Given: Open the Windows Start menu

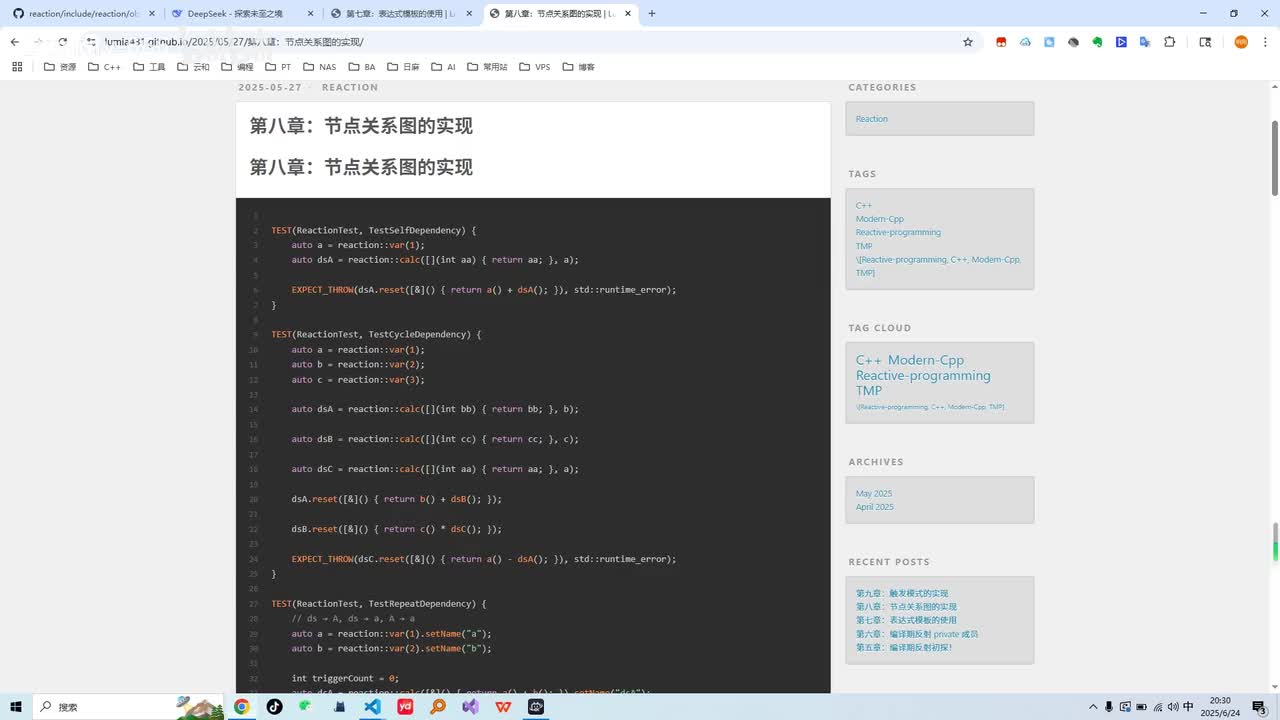Looking at the screenshot, I should point(17,706).
